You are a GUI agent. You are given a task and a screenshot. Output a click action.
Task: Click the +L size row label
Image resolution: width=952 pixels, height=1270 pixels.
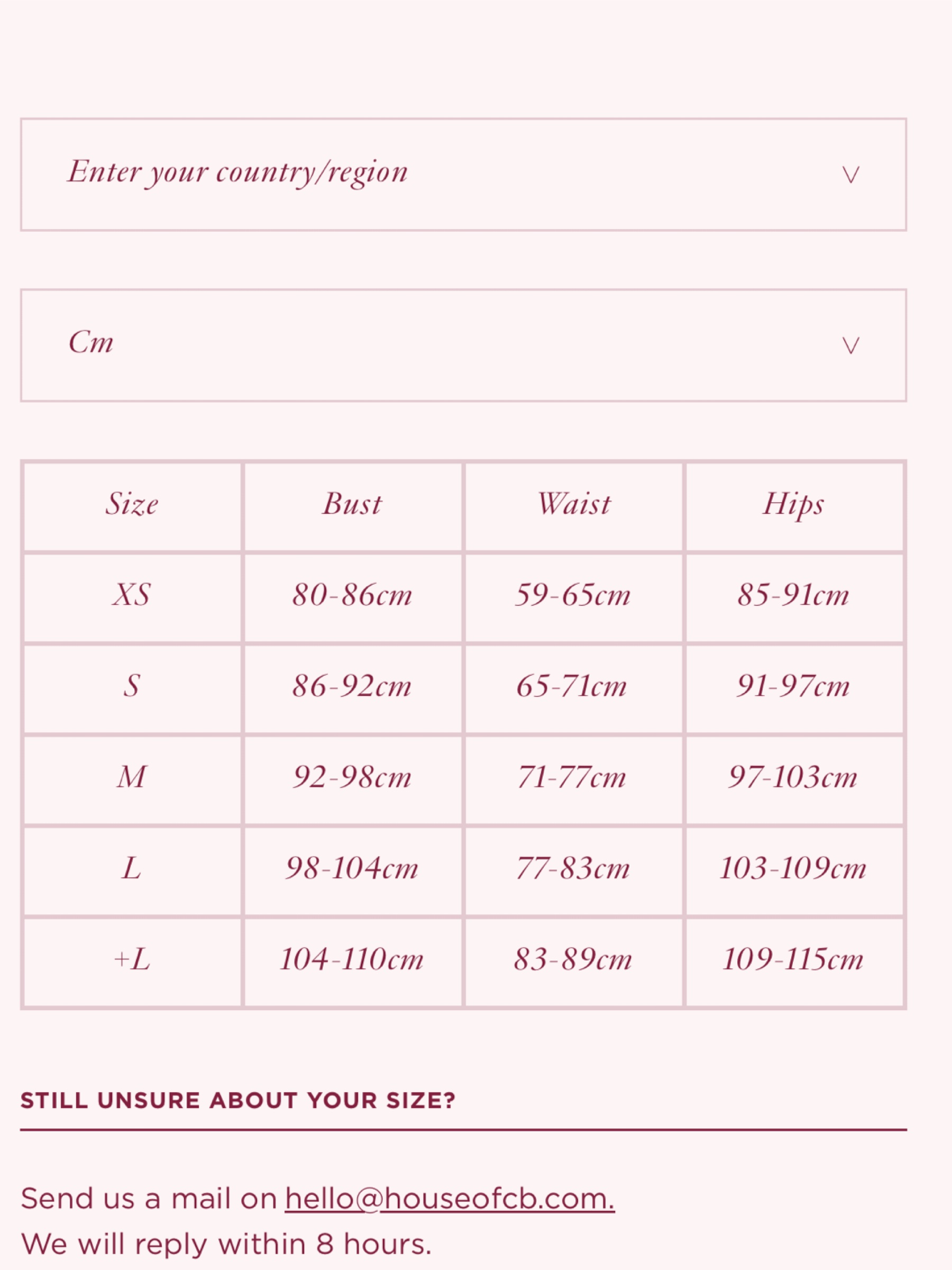(132, 960)
